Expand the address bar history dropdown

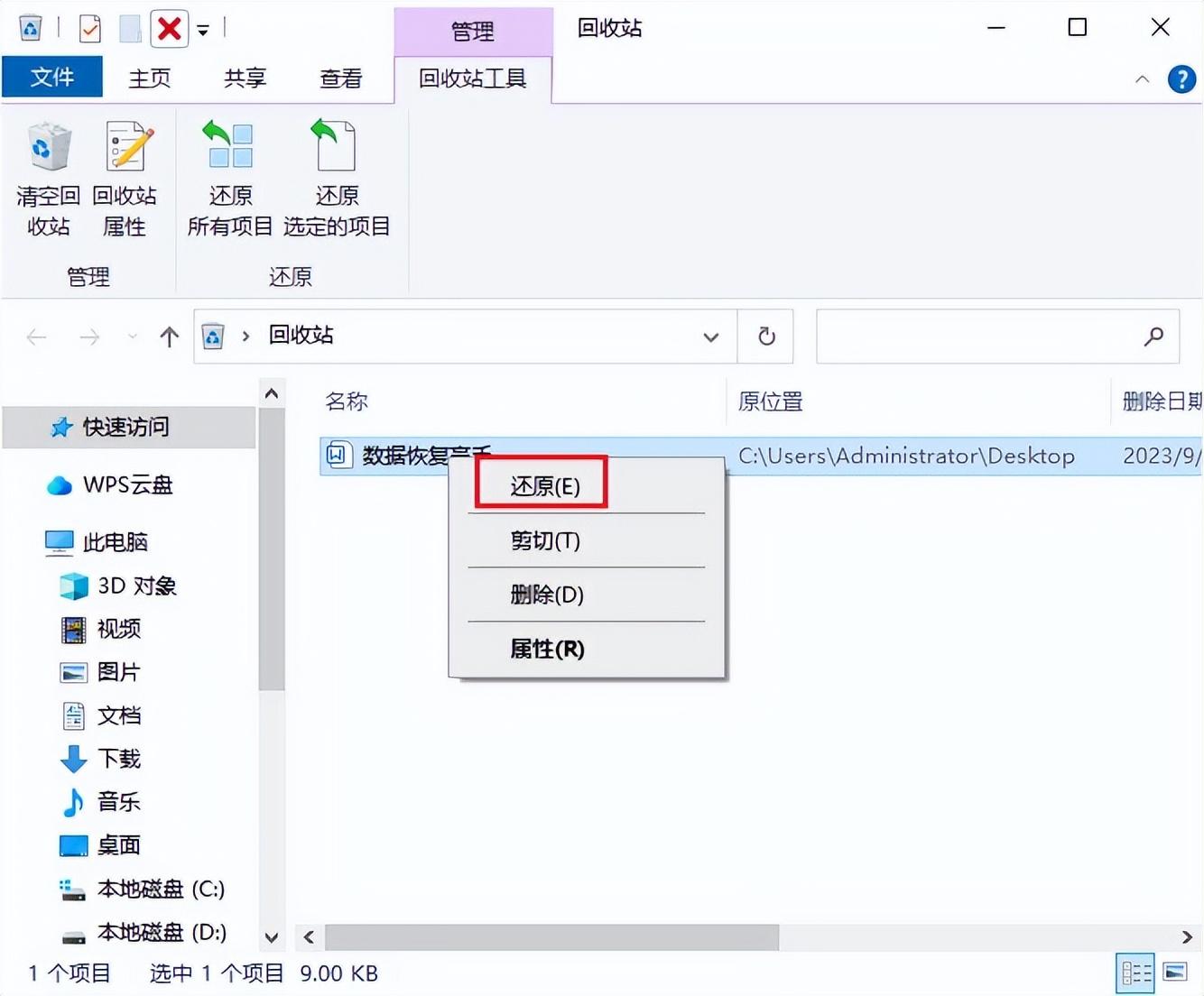(x=711, y=337)
